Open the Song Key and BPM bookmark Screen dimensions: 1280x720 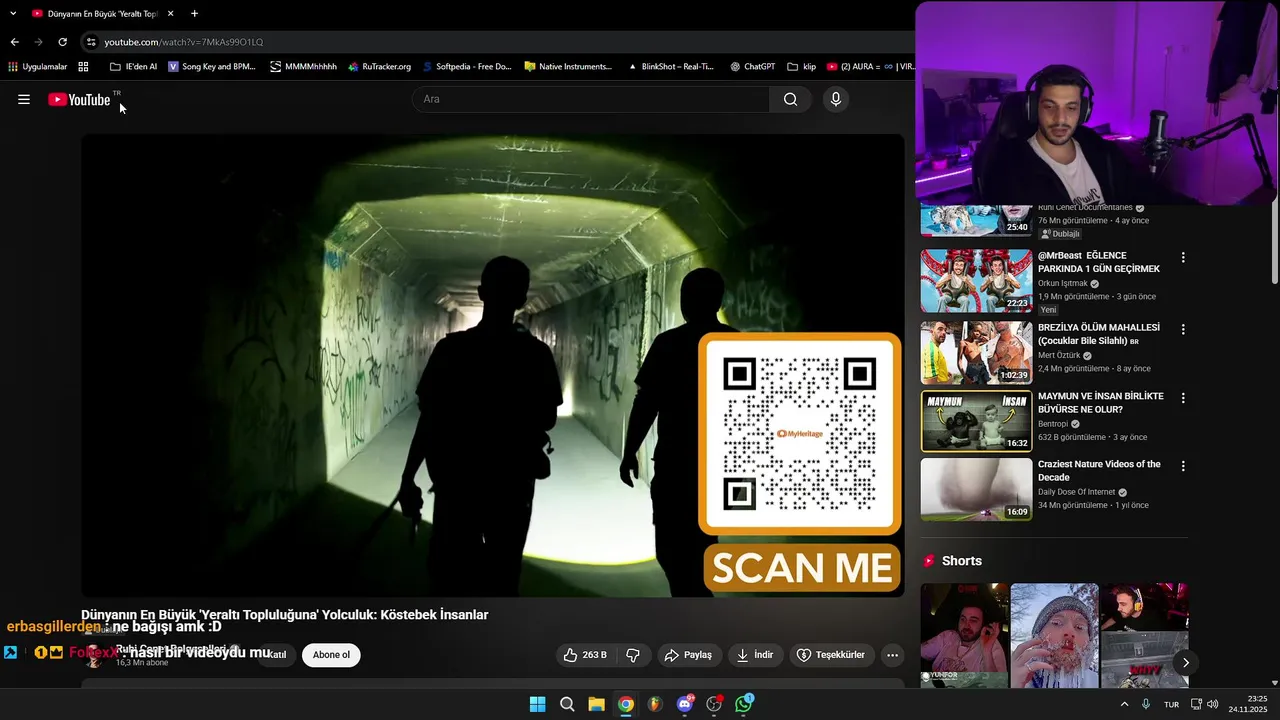(212, 67)
